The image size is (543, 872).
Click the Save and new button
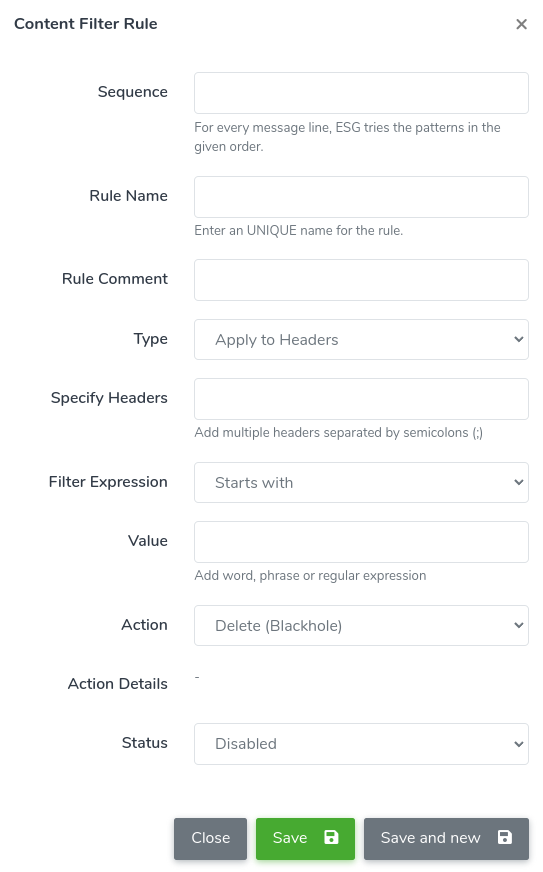point(446,838)
